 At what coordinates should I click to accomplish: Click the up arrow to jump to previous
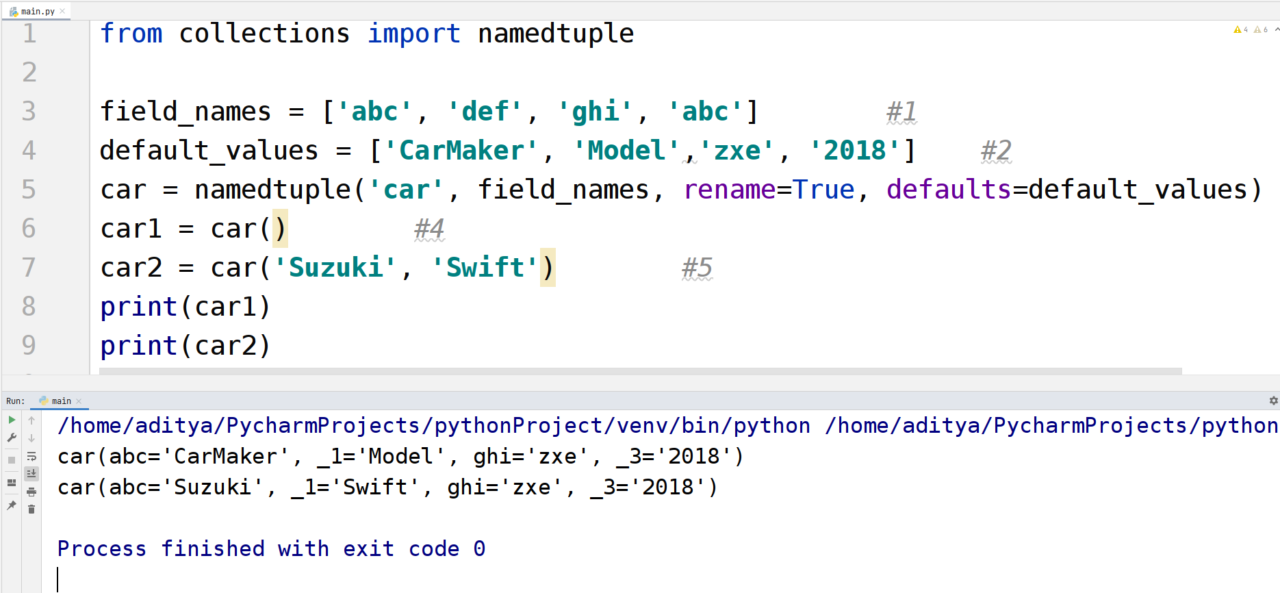tap(31, 420)
